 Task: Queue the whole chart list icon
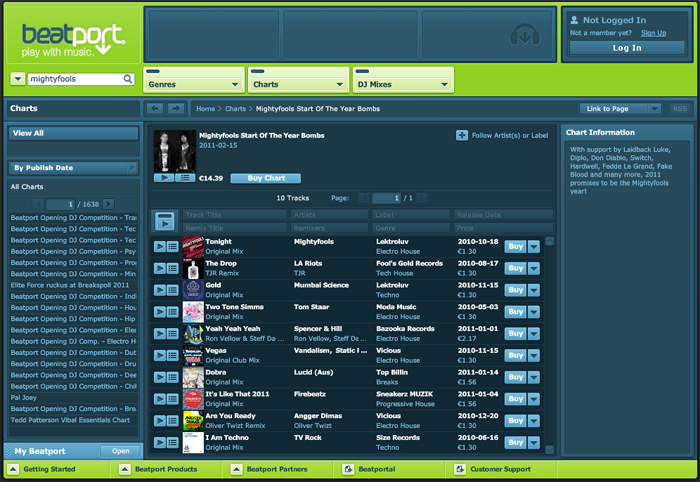pos(185,178)
